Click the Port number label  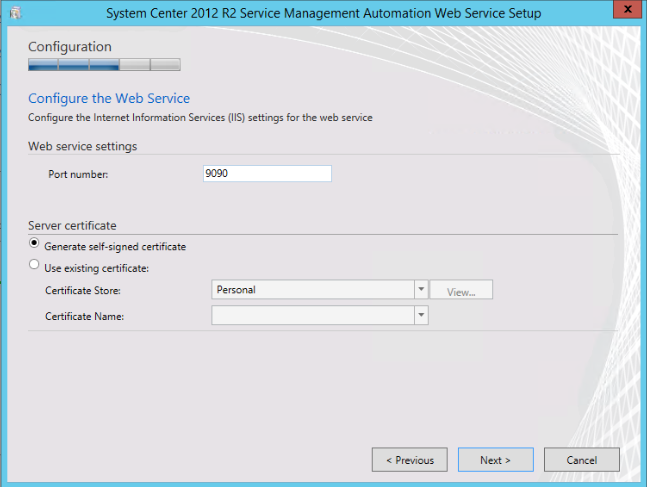tap(77, 175)
